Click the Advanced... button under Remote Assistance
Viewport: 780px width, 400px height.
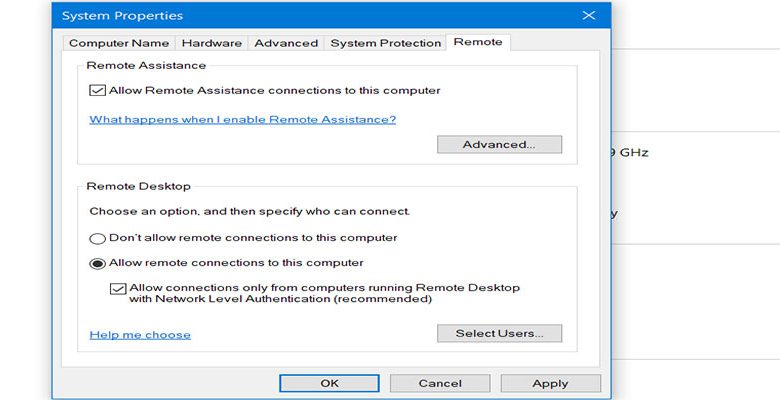[x=499, y=144]
